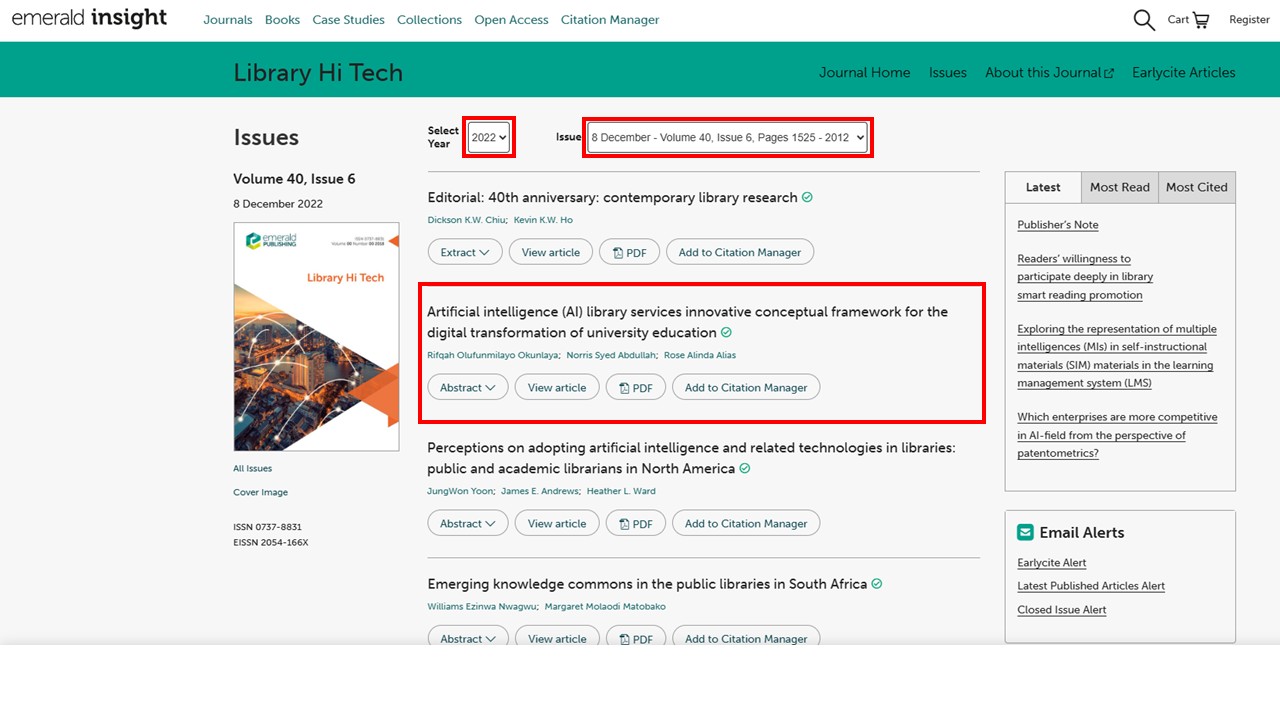
Task: Add Emerging knowledge commons to Citation Manager
Action: click(x=746, y=638)
